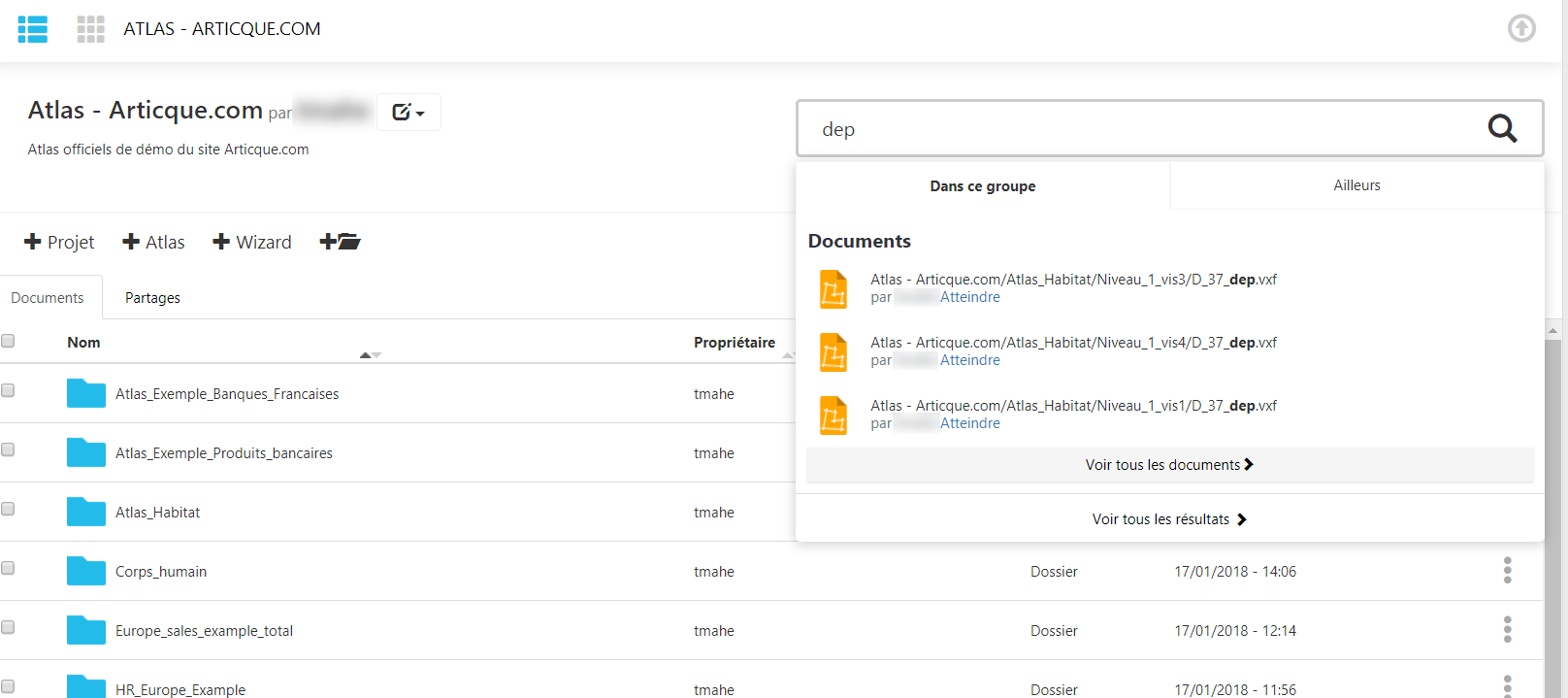Switch to the list view icon
Screen dimensions: 1568x698
pyautogui.click(x=33, y=29)
